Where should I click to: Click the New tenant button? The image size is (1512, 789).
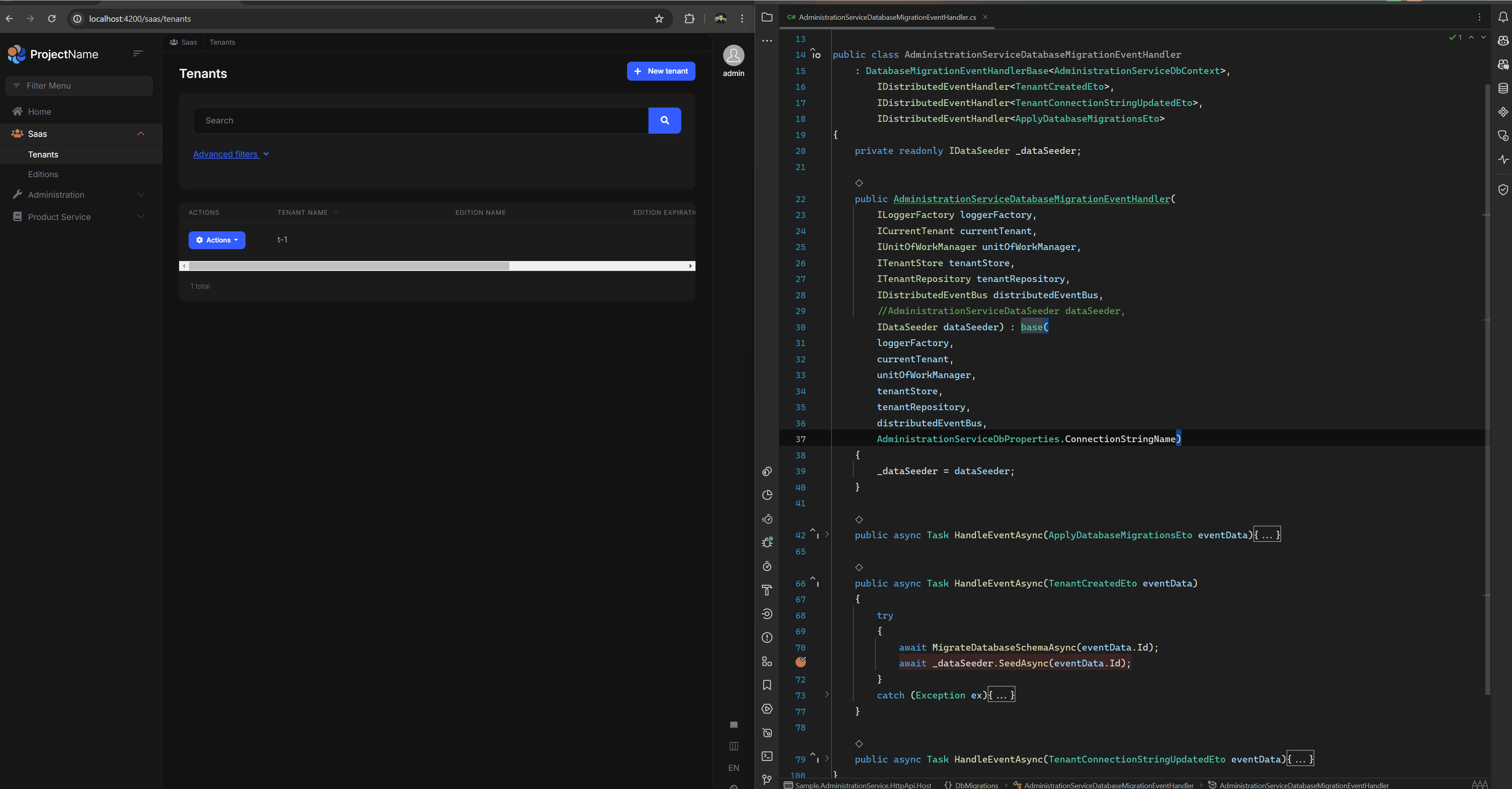(x=661, y=71)
